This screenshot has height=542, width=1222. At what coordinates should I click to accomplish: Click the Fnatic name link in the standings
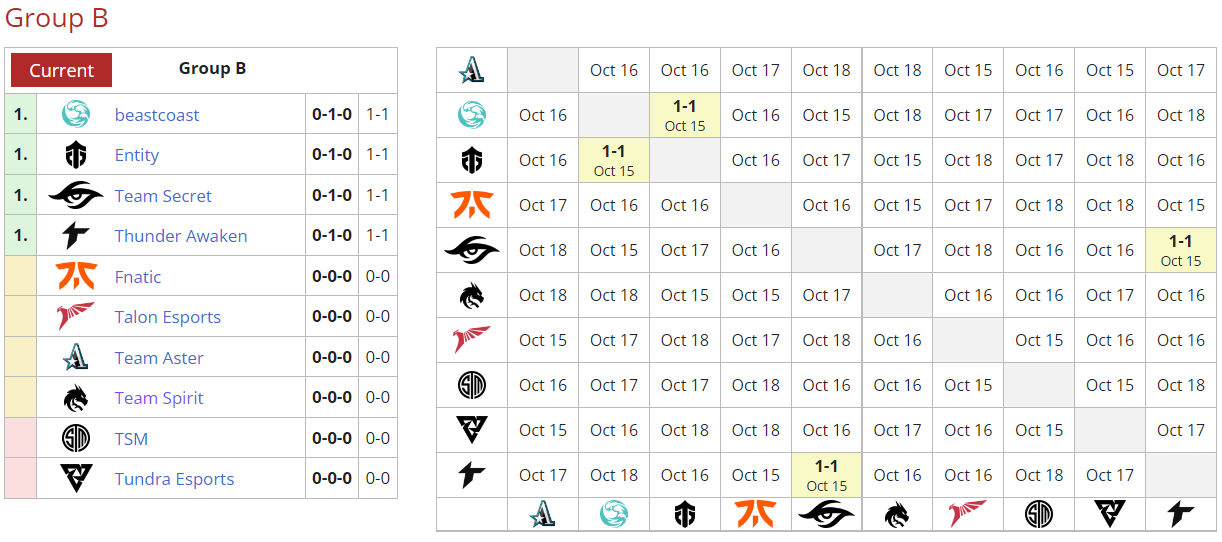pos(138,277)
